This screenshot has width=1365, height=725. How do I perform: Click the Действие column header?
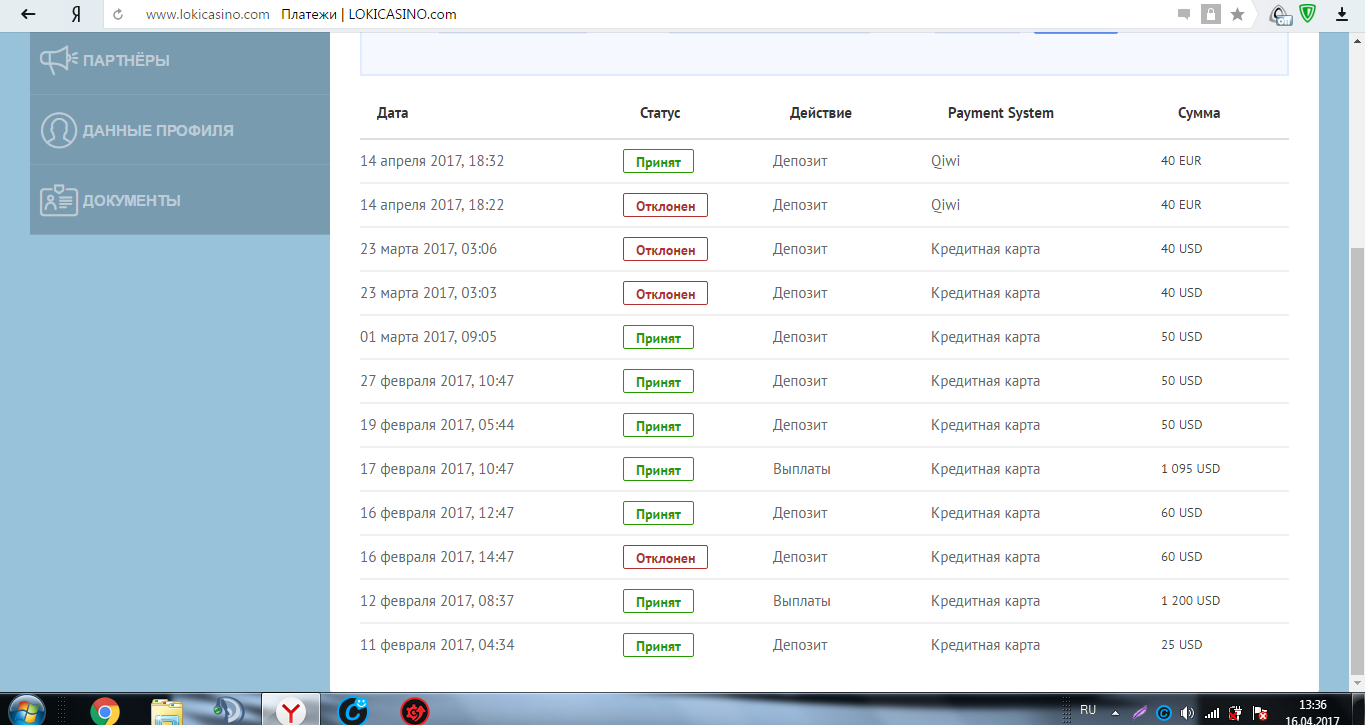[x=821, y=113]
